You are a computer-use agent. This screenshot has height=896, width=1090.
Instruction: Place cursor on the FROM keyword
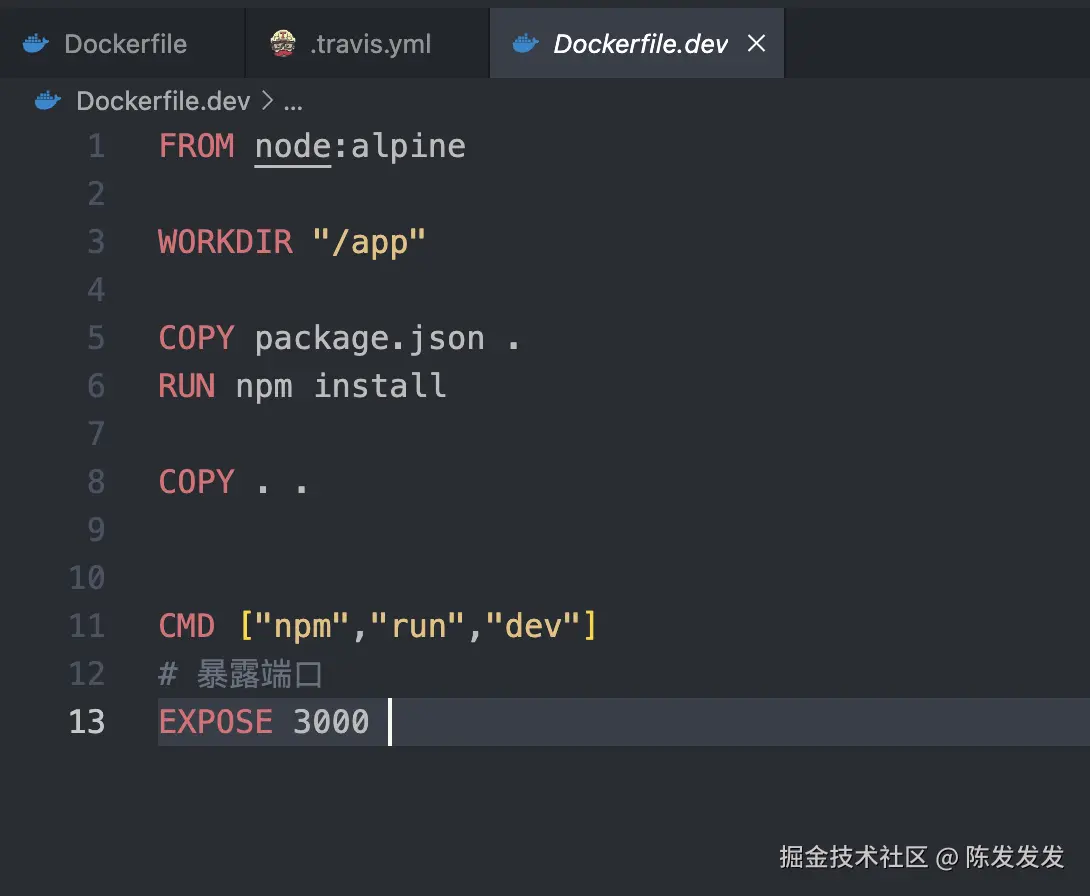[196, 146]
